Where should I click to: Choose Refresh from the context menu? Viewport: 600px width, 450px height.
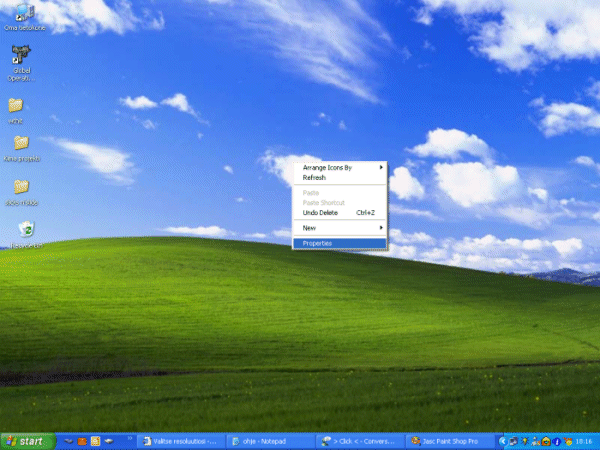coord(340,178)
